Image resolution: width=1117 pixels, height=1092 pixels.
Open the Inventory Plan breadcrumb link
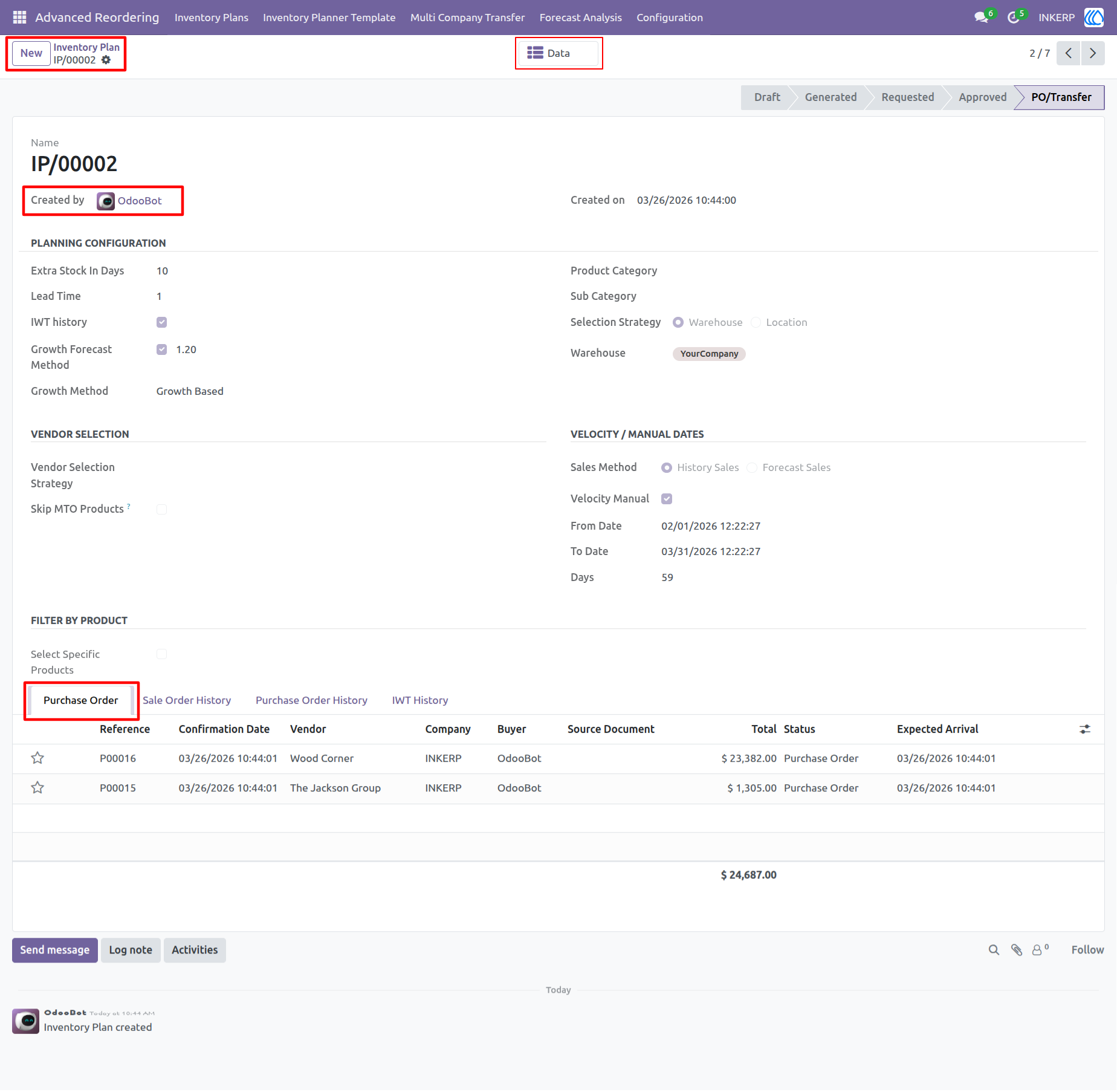(x=86, y=47)
